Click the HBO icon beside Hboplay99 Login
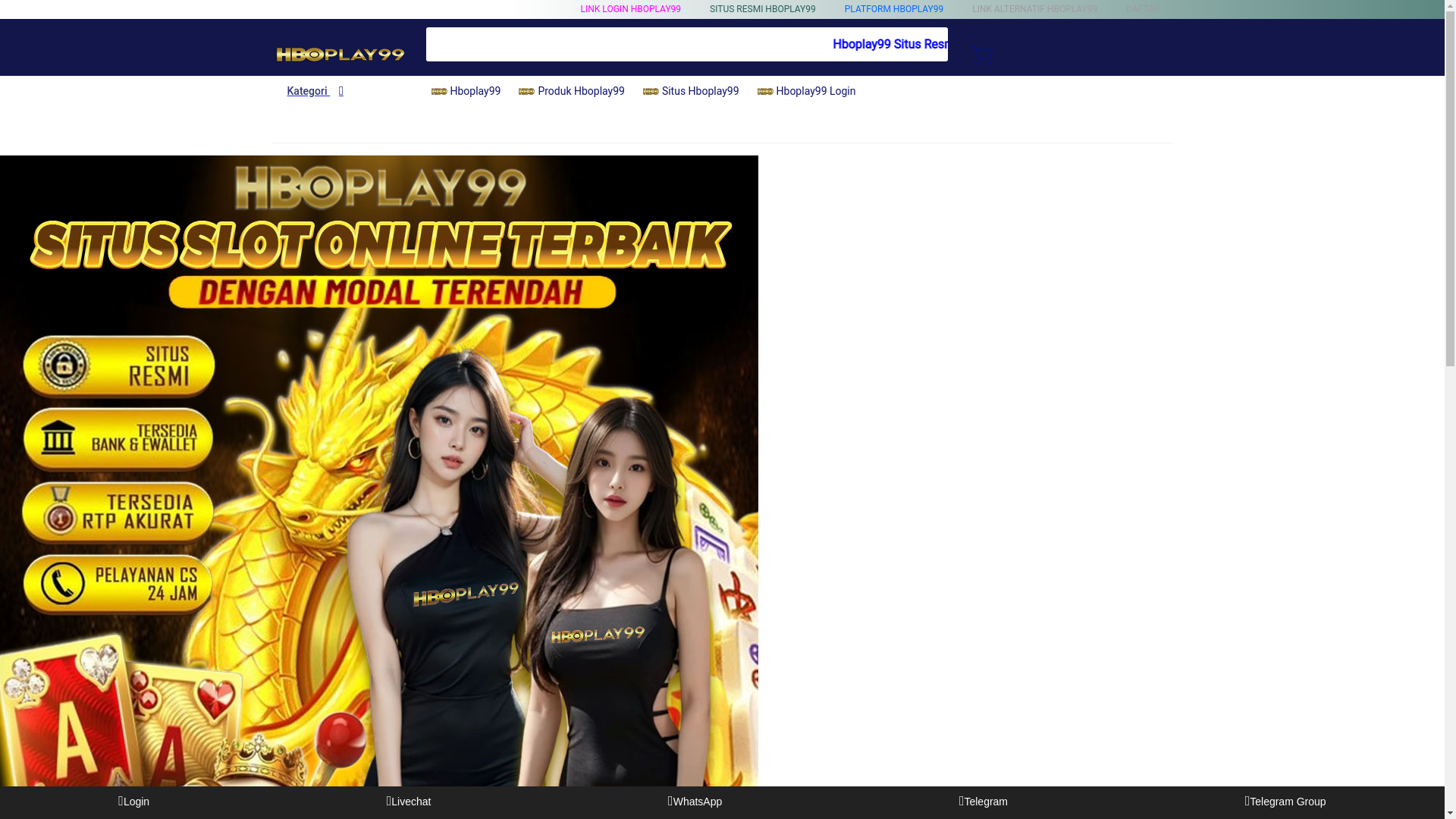The height and width of the screenshot is (819, 1456). point(765,92)
